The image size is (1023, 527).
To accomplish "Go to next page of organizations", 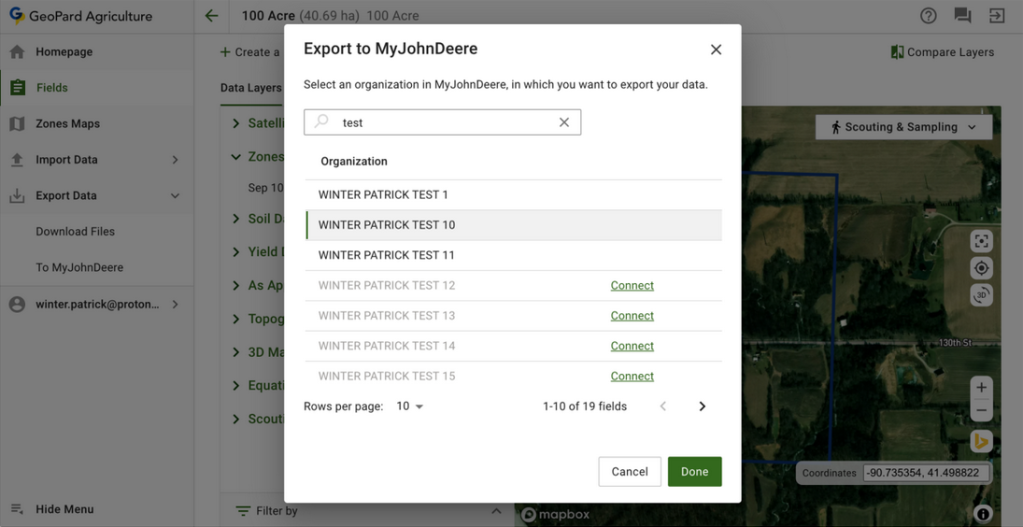I will [x=702, y=406].
